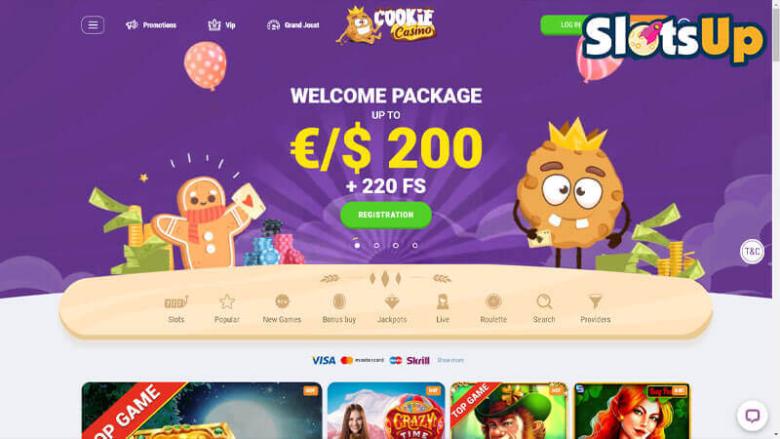
Task: Click the Bonus buy icon
Action: click(x=339, y=301)
